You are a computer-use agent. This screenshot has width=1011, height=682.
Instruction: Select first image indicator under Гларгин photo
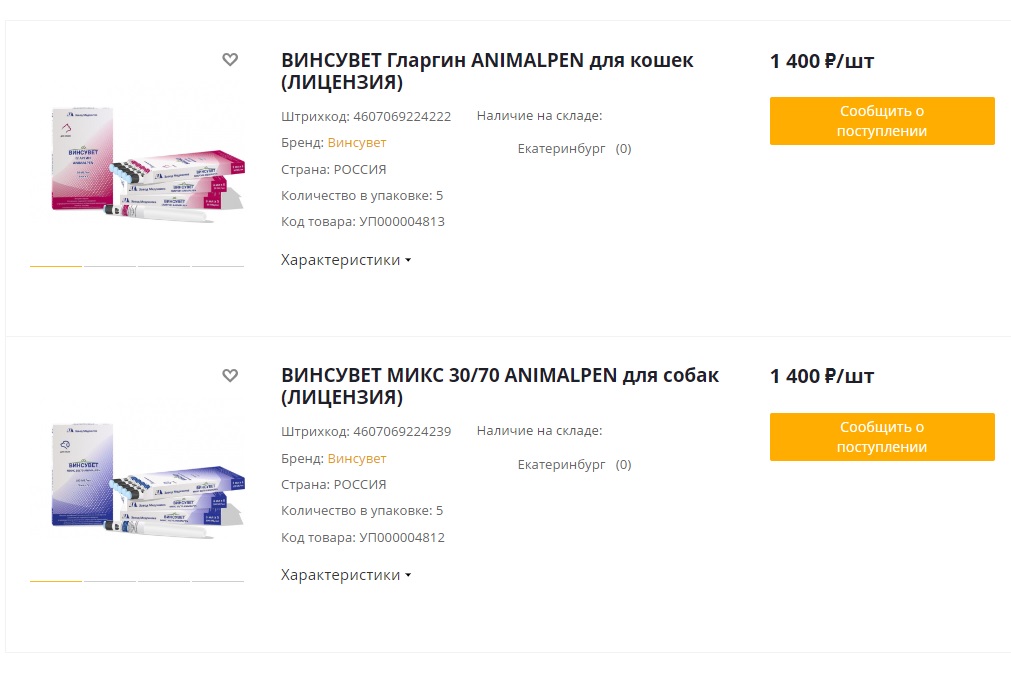point(56,266)
